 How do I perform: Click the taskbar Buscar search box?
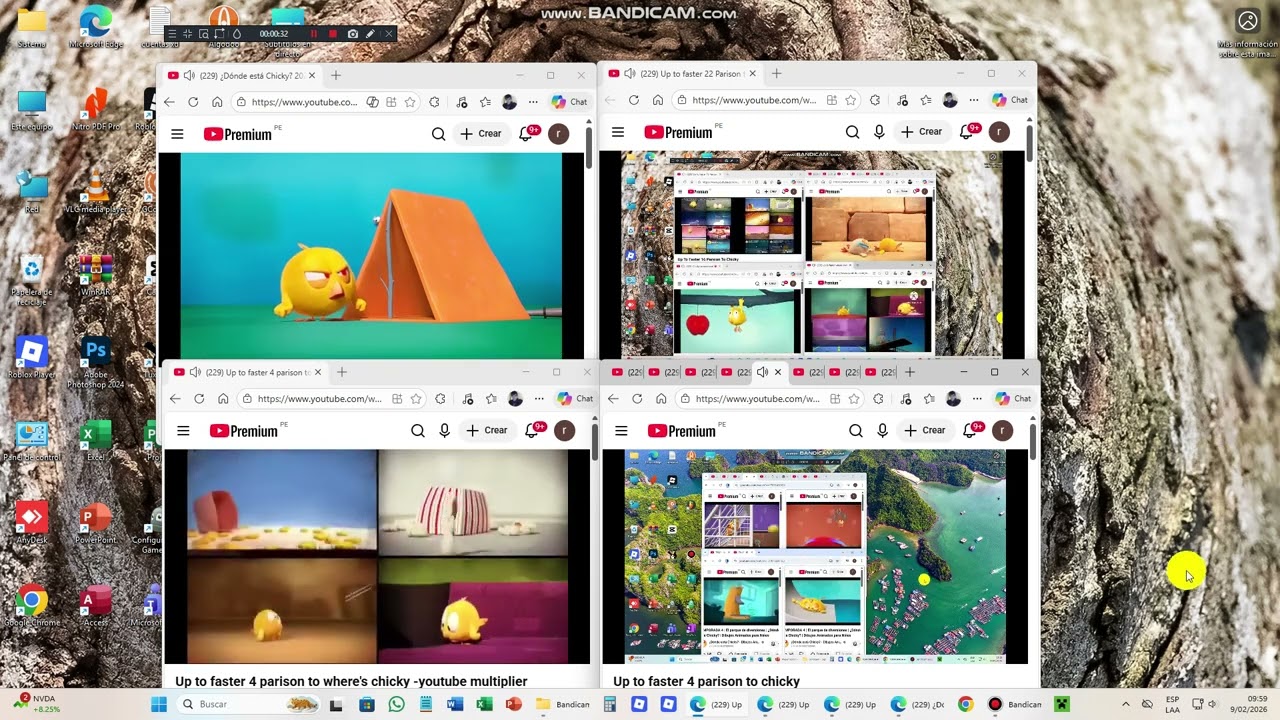[249, 704]
